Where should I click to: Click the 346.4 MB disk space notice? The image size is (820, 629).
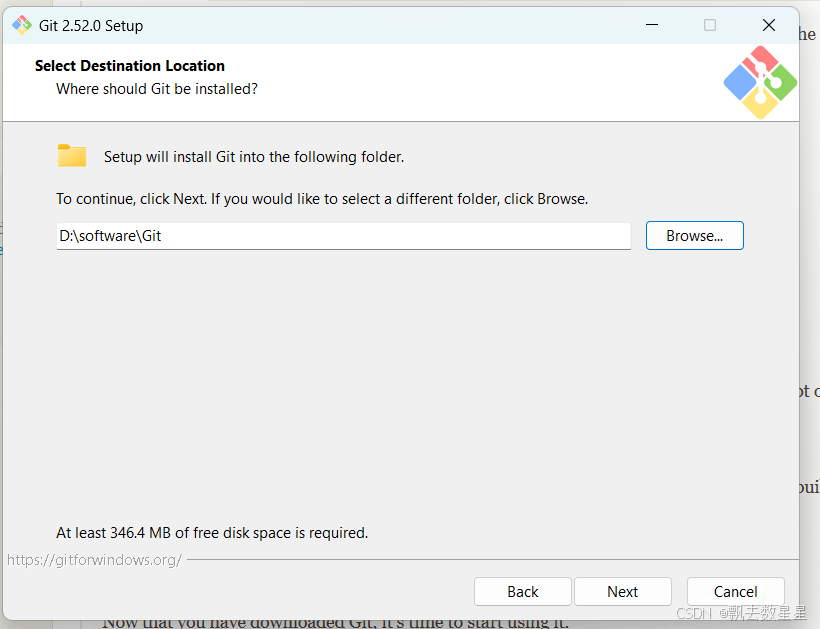(212, 533)
